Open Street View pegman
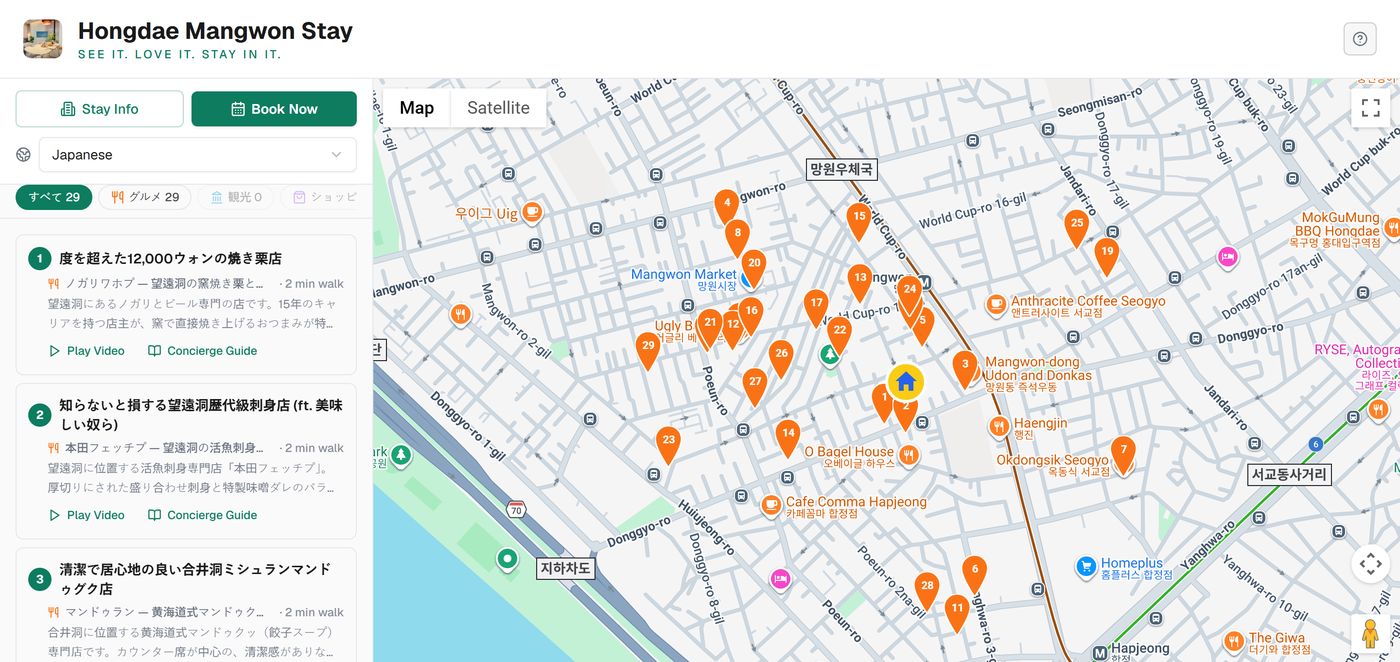Viewport: 1400px width, 662px height. point(1370,635)
